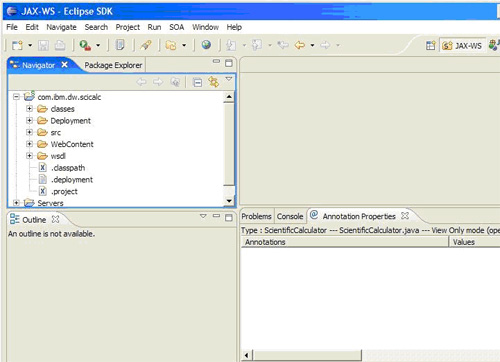This screenshot has width=500, height=362.
Task: Open the Help menu
Action: (234, 27)
